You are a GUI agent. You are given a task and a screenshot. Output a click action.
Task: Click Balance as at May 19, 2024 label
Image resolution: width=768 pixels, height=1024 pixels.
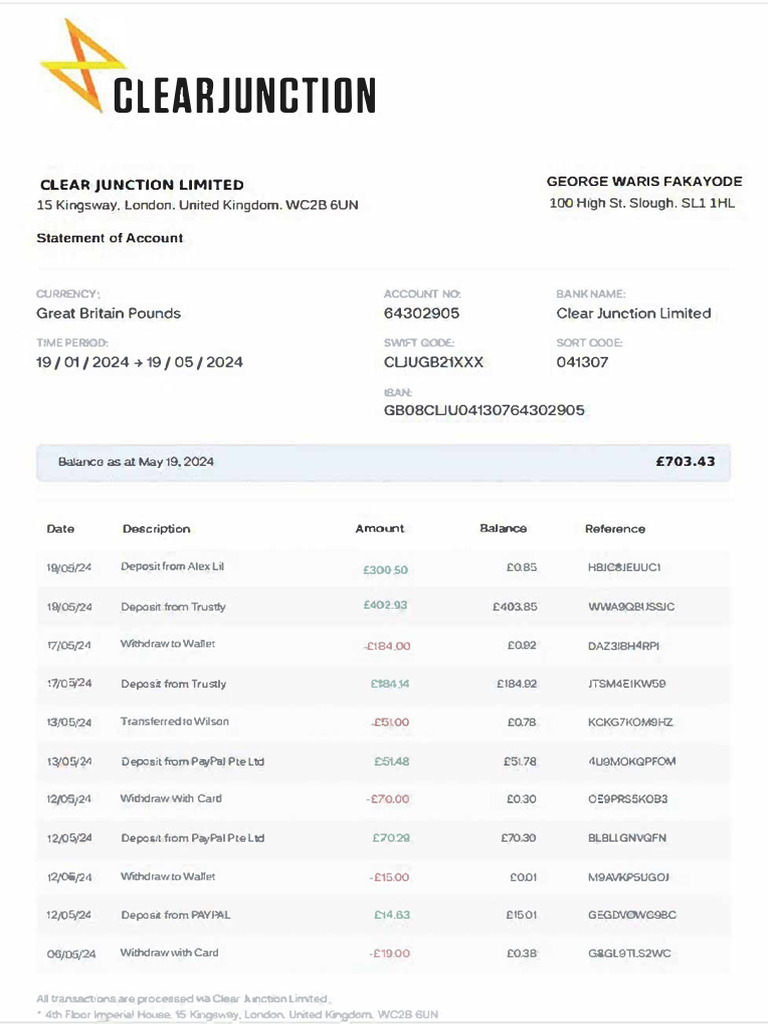click(x=136, y=462)
